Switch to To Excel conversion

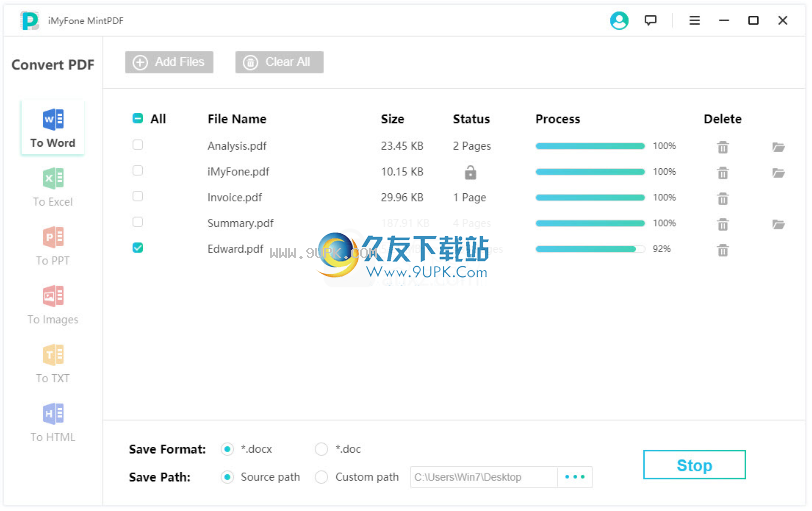pos(53,187)
